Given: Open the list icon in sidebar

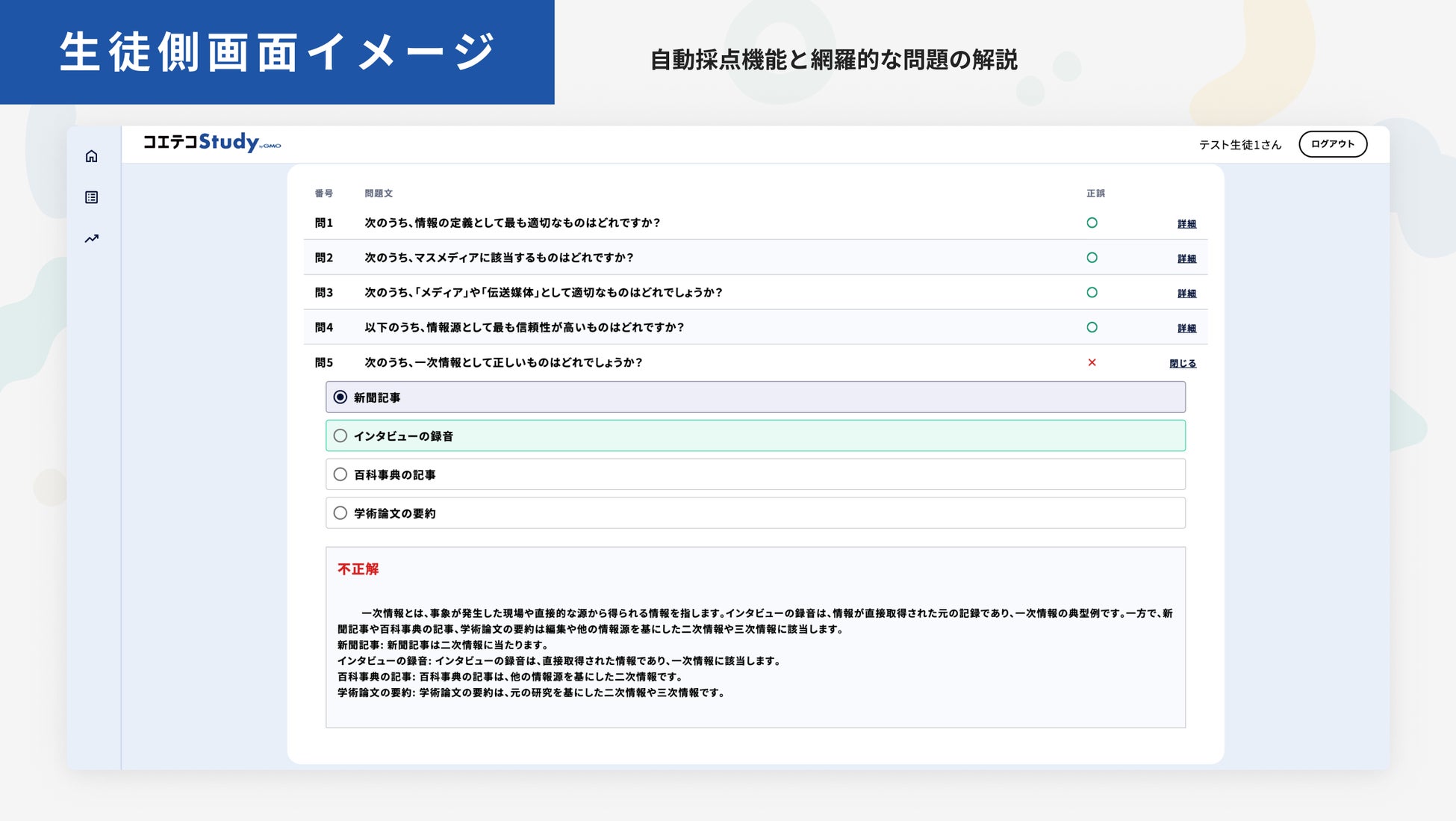Looking at the screenshot, I should [x=91, y=197].
